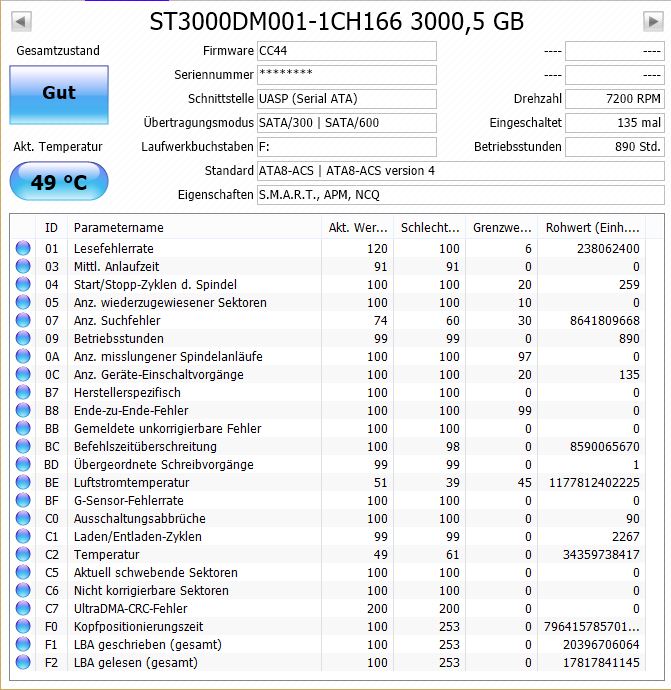Click status orb for Aktuell schwebende Sektoren
Screen dimensions: 671x690
click(x=23, y=572)
